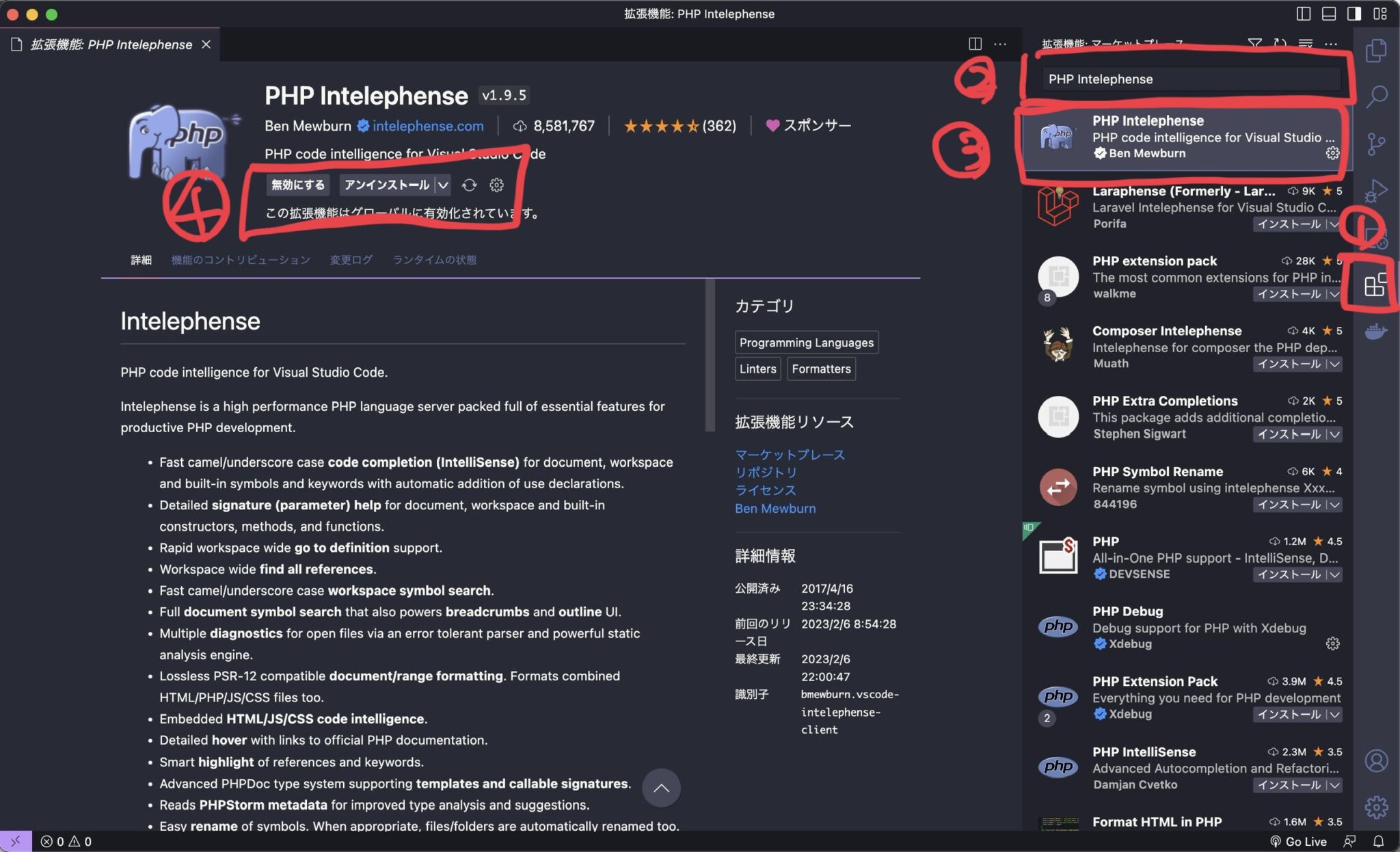Image resolution: width=1400 pixels, height=852 pixels.
Task: Click the リポジトリ link
Action: (x=766, y=471)
